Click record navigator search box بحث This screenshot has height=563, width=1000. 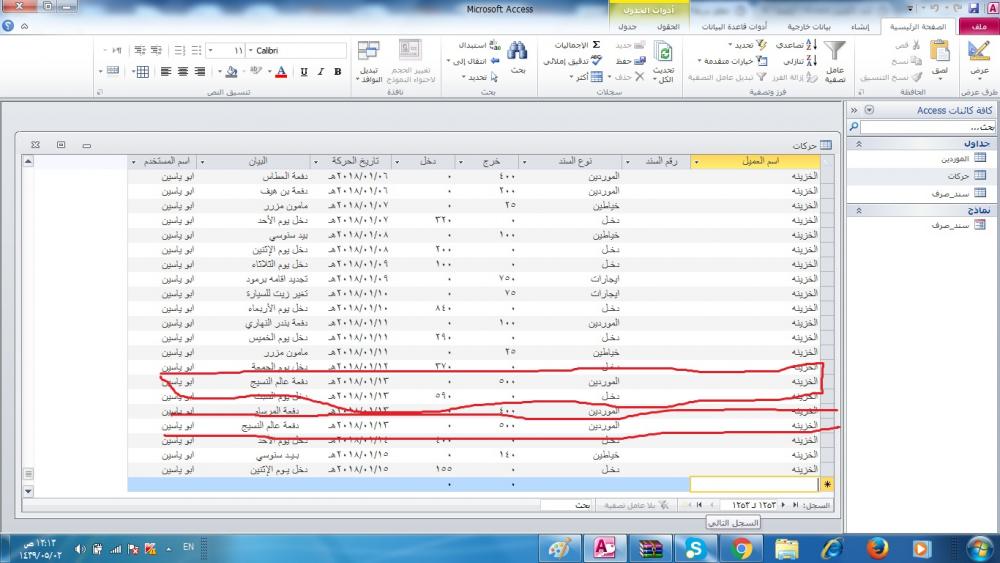tap(566, 505)
